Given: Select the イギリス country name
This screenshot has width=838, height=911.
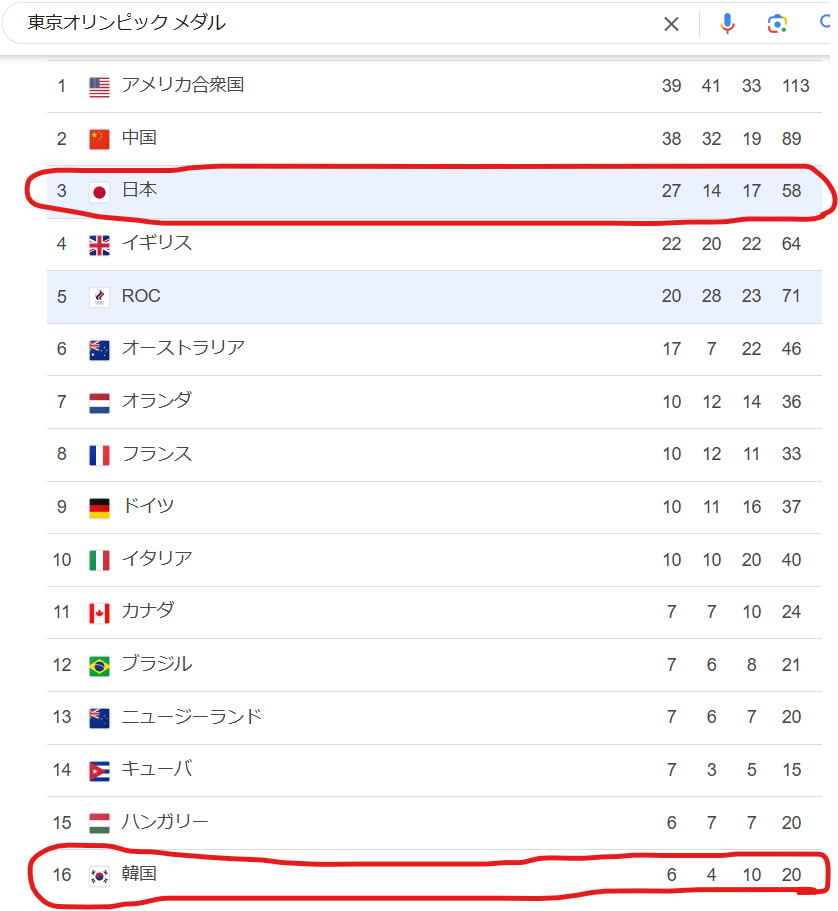Looking at the screenshot, I should [x=157, y=243].
